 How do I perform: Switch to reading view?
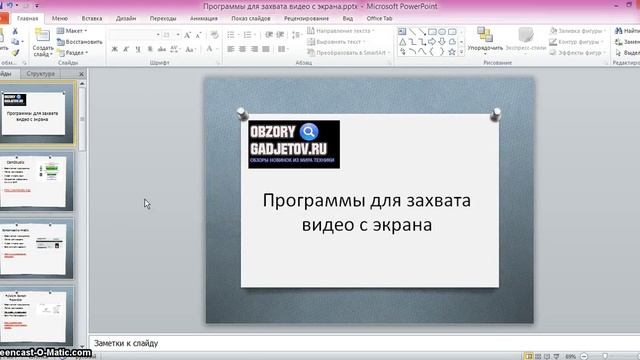point(547,356)
